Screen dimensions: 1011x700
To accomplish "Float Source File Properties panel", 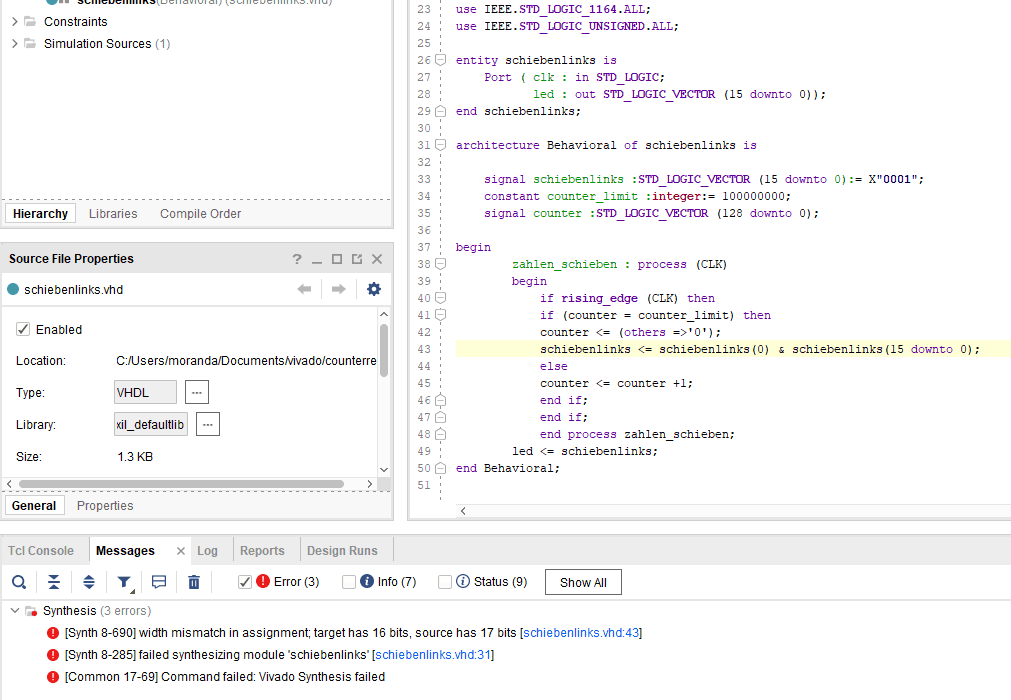I will pyautogui.click(x=357, y=259).
